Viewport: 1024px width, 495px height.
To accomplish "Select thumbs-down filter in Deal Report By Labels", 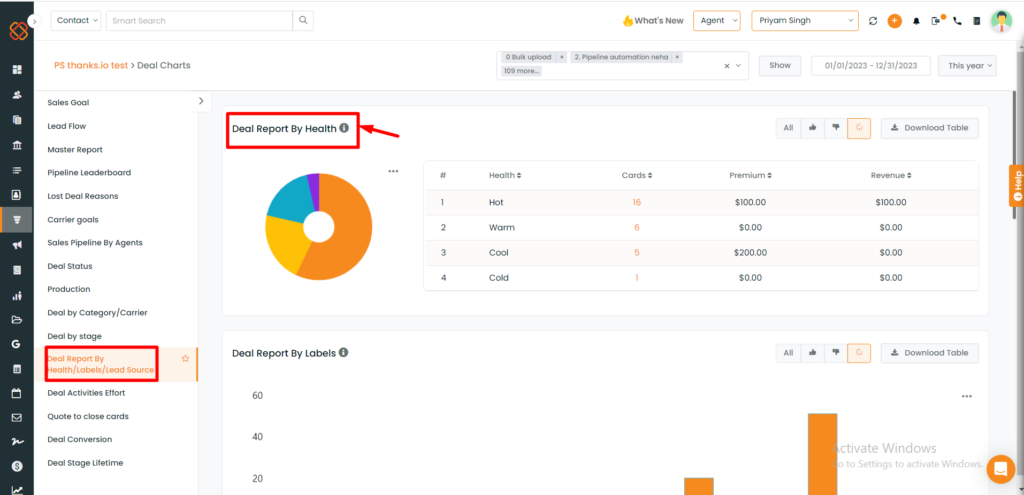I will pyautogui.click(x=836, y=353).
